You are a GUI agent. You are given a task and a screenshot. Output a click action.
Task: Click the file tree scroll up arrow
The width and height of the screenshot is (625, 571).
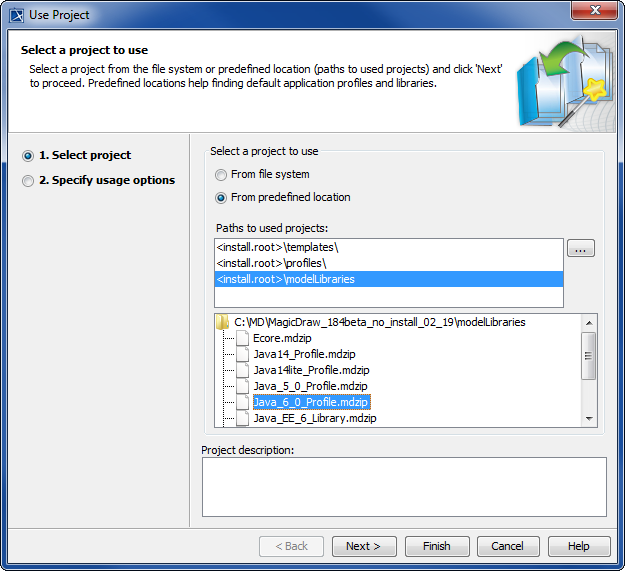pos(589,323)
